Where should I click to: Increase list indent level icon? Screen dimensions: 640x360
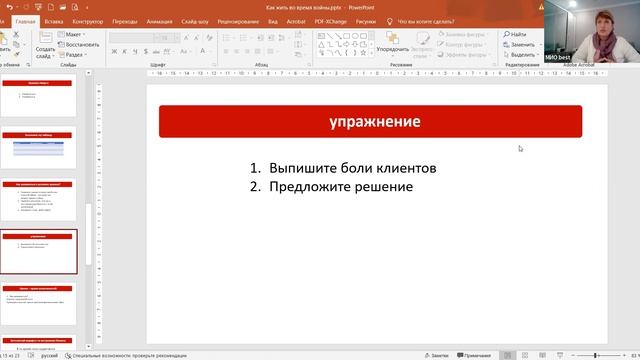(x=271, y=38)
